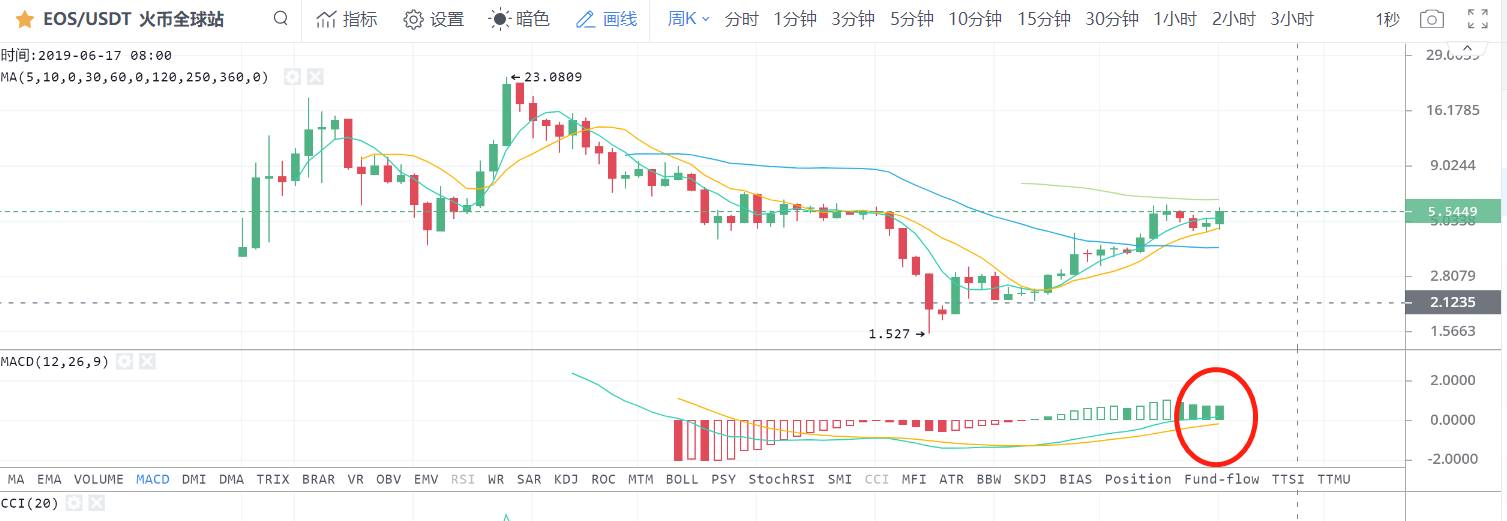Select the 1分钟 interval
The image size is (1507, 521).
click(795, 19)
